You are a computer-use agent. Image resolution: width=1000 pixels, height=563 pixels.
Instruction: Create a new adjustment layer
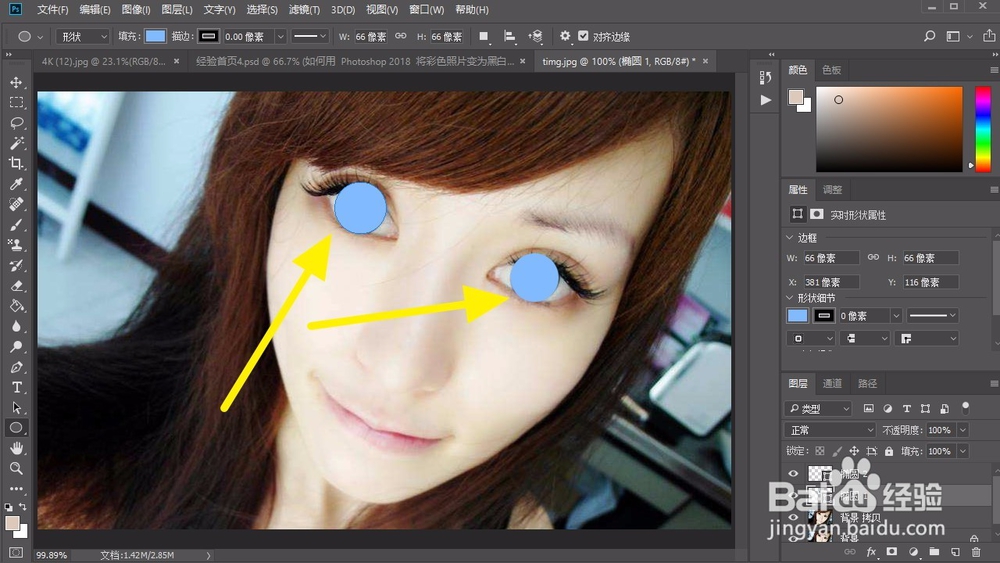[913, 552]
